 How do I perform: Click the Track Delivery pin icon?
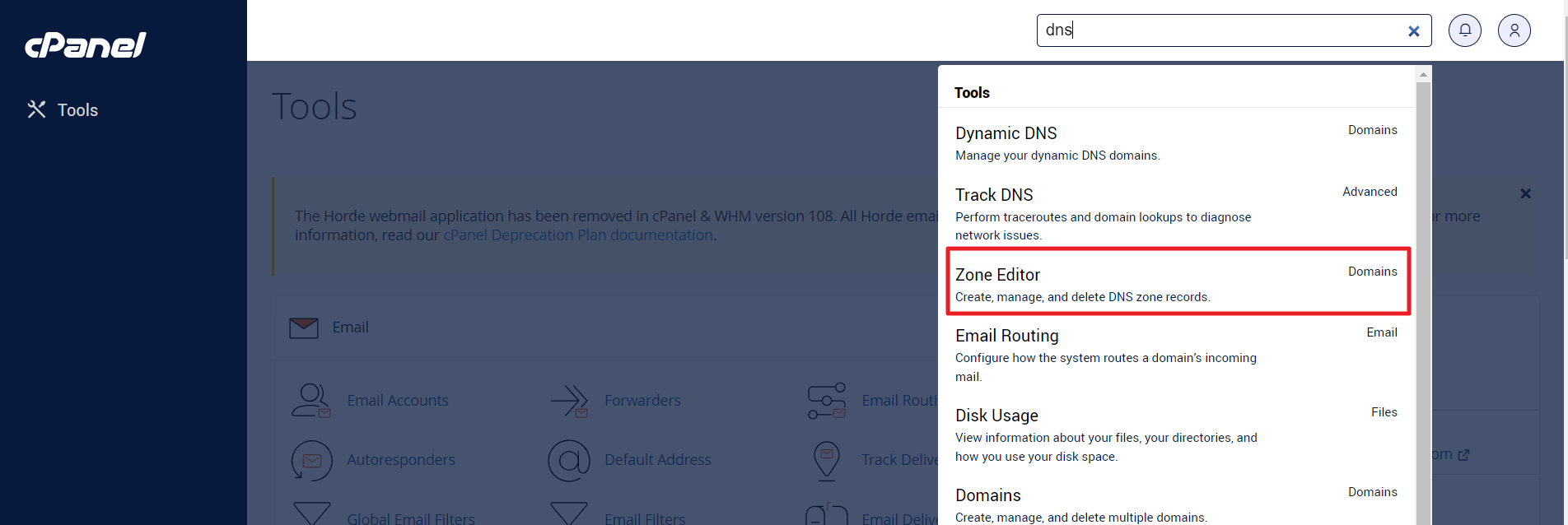click(826, 461)
